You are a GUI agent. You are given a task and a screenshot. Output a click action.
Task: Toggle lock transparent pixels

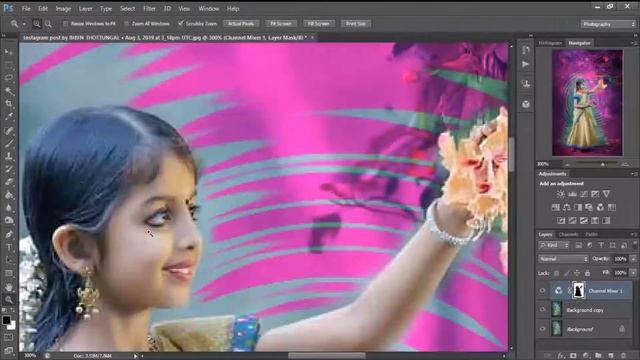(x=556, y=273)
